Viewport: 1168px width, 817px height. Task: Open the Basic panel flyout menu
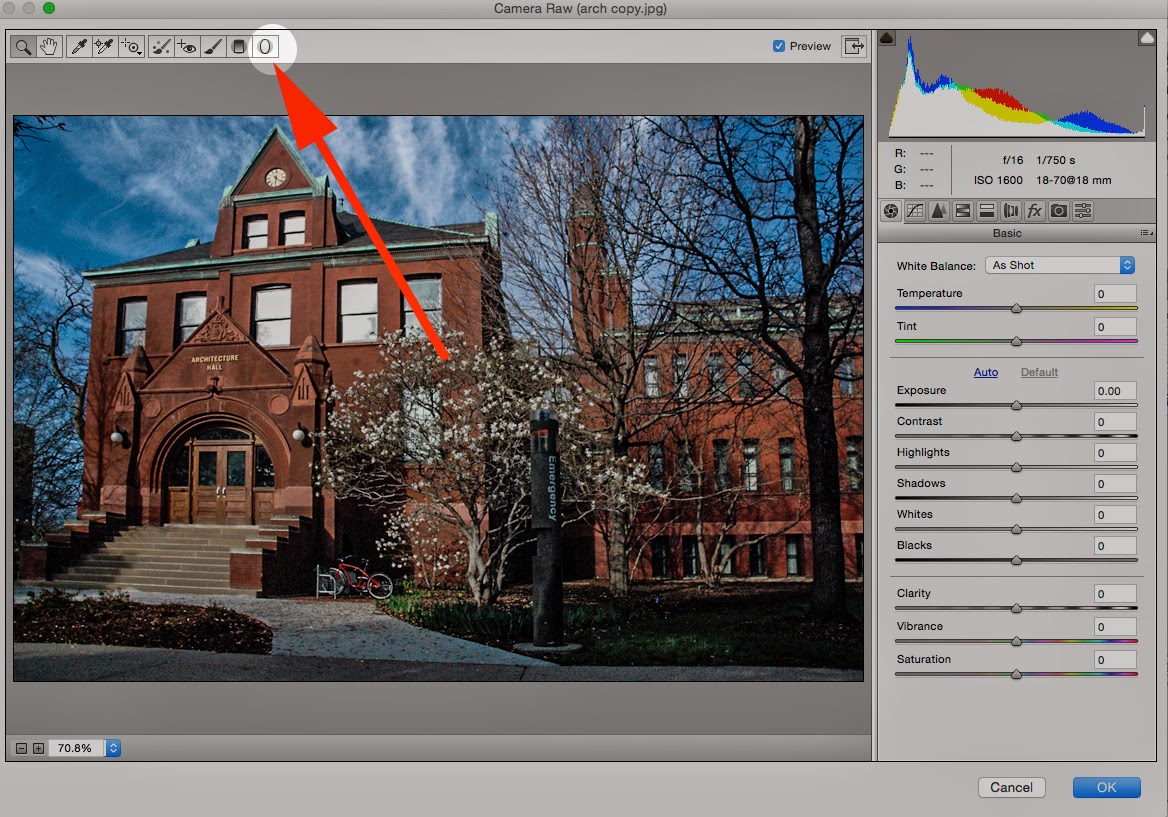(1145, 232)
